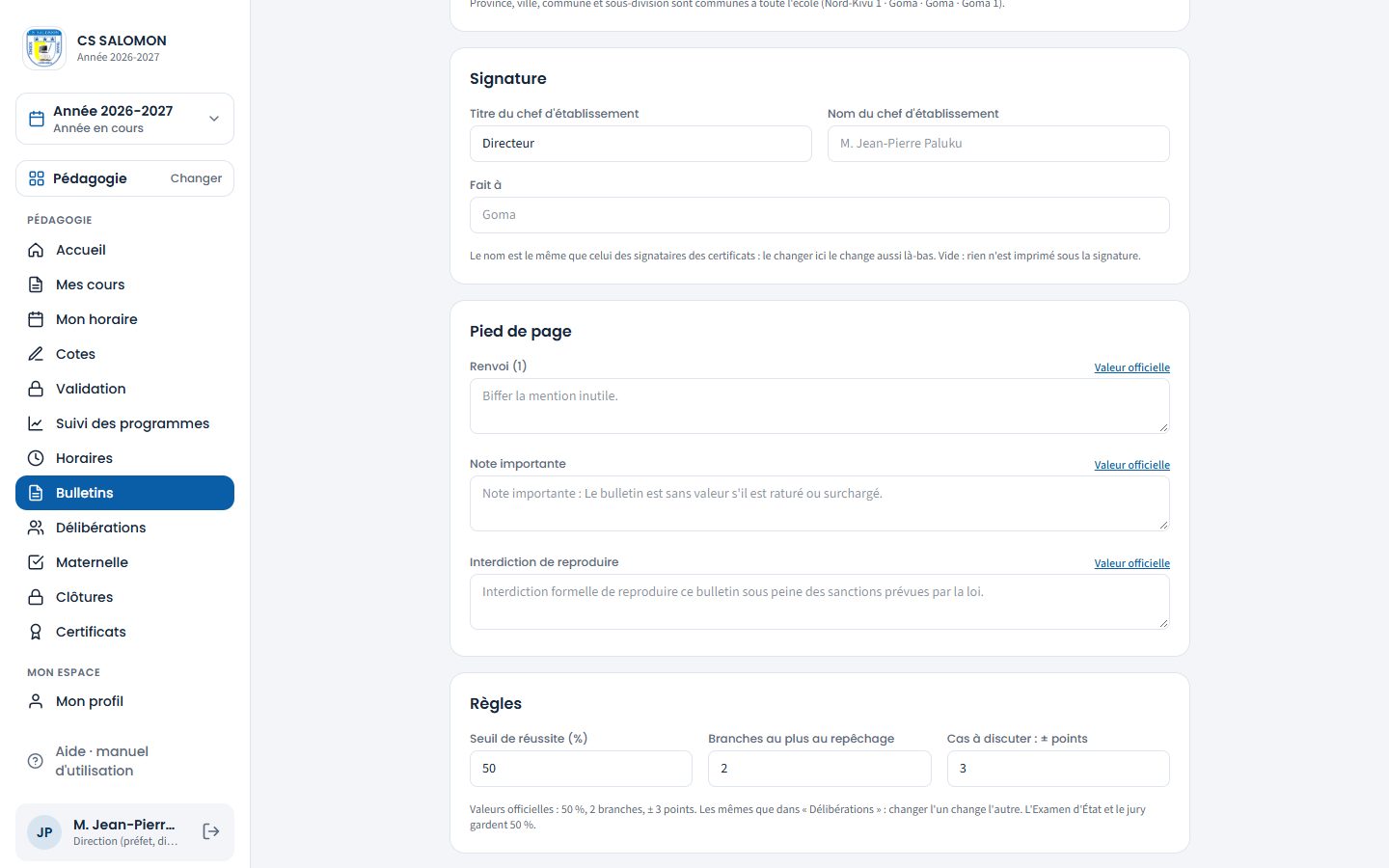Click the Branches au plus au repêchage field
Screen dimensions: 1389x868
pyautogui.click(x=820, y=769)
